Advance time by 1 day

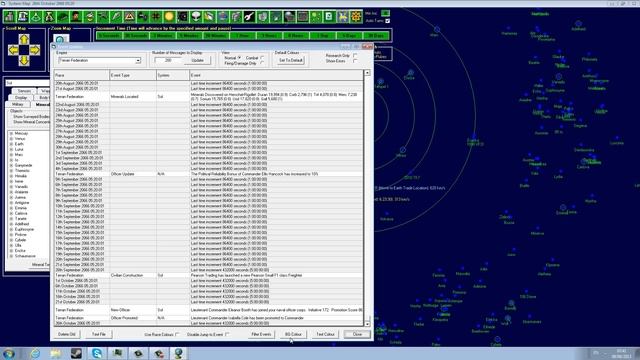(322, 36)
